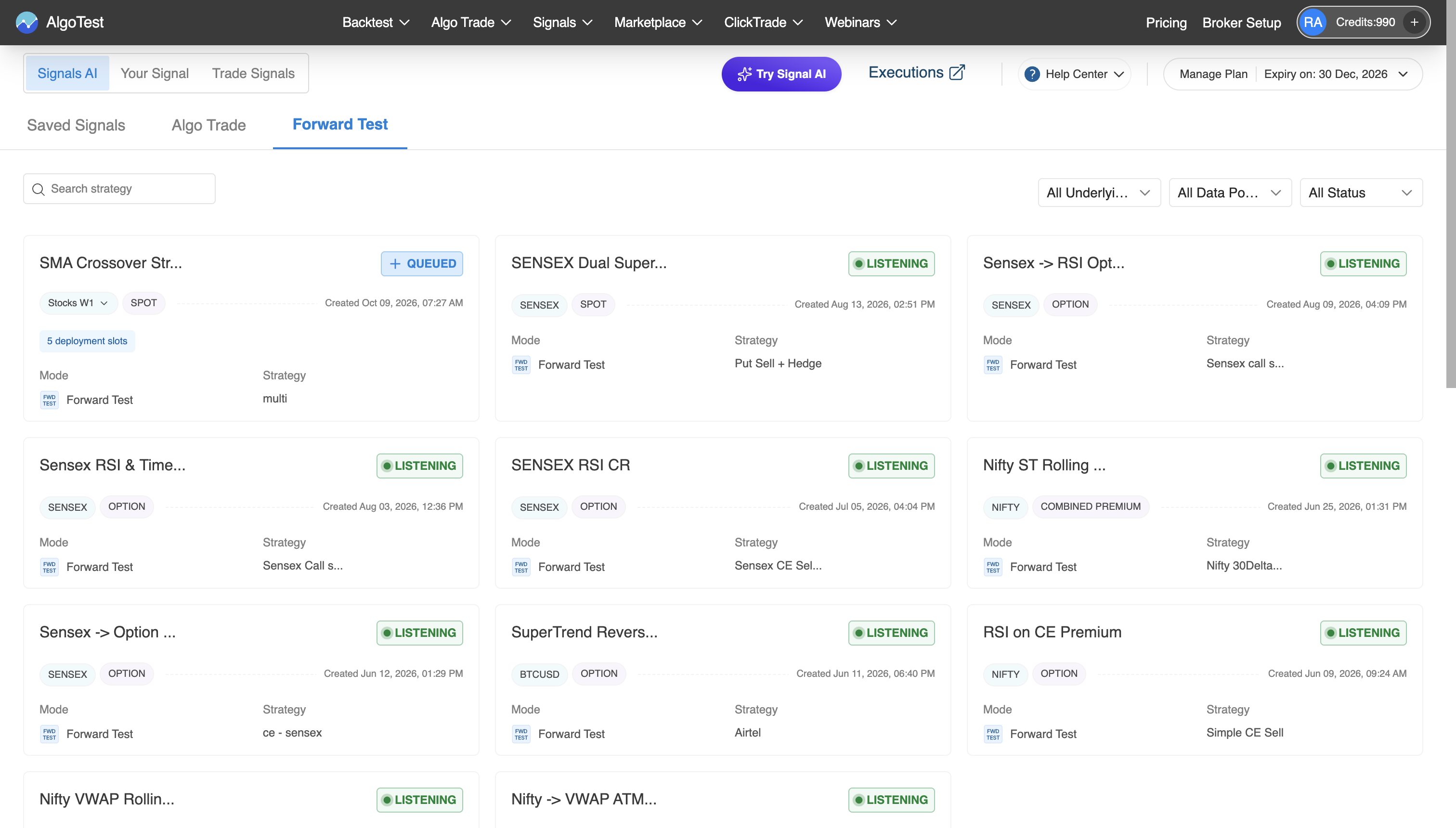
Task: Expand the Manage Plan expiry chevron
Action: [1403, 74]
